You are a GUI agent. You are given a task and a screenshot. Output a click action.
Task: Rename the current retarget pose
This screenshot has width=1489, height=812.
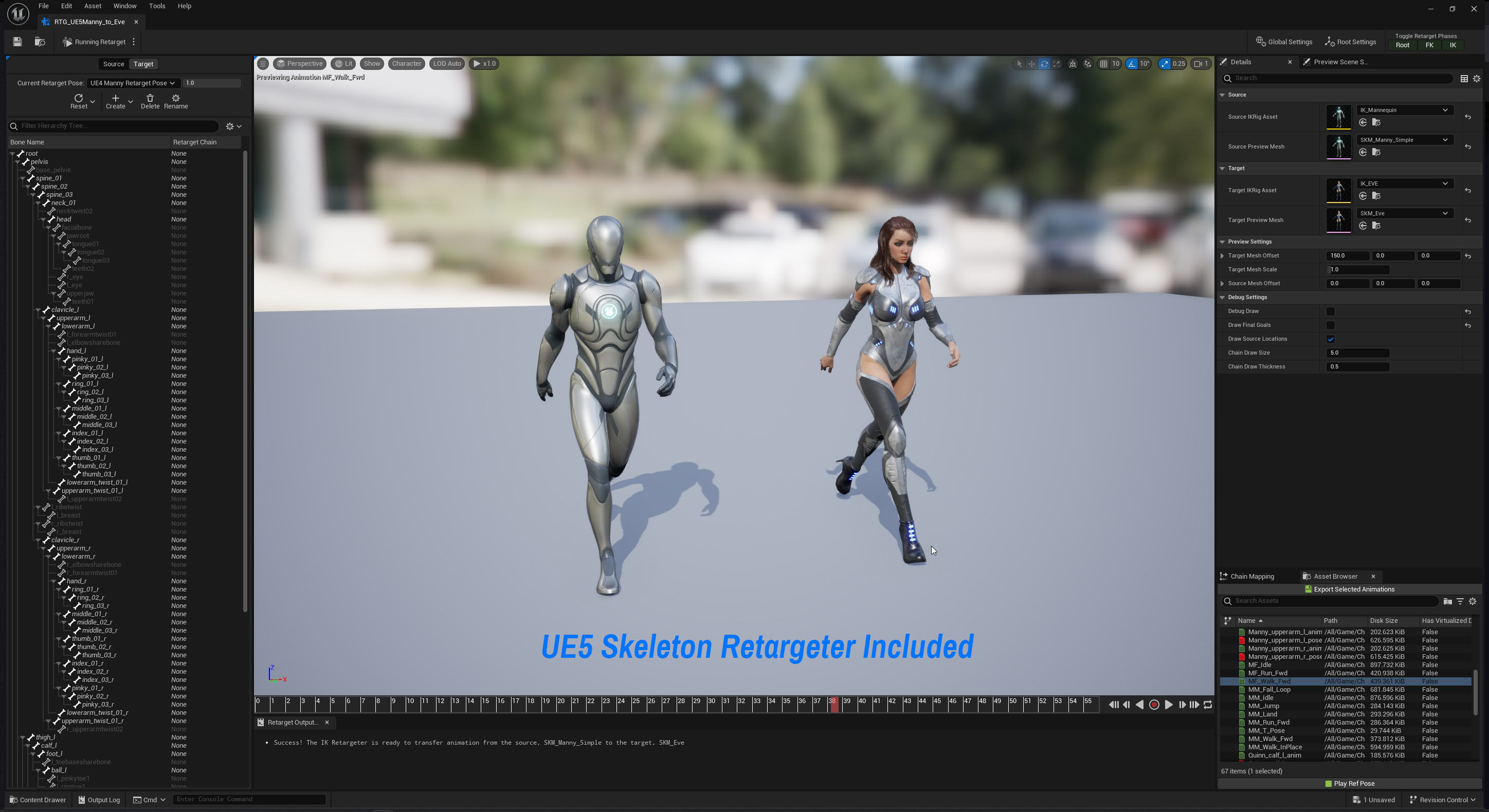[176, 101]
